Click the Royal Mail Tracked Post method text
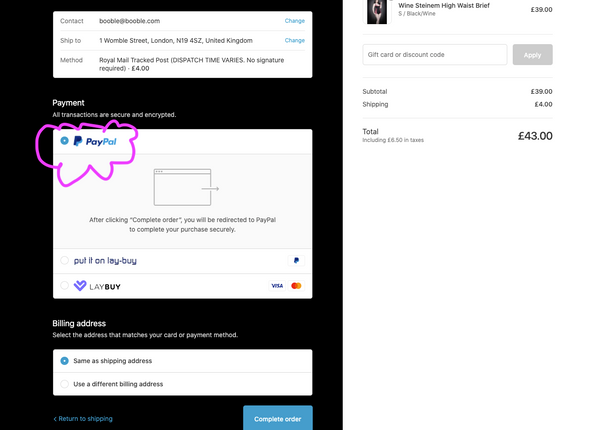Viewport: 600px width, 430px height. point(192,64)
